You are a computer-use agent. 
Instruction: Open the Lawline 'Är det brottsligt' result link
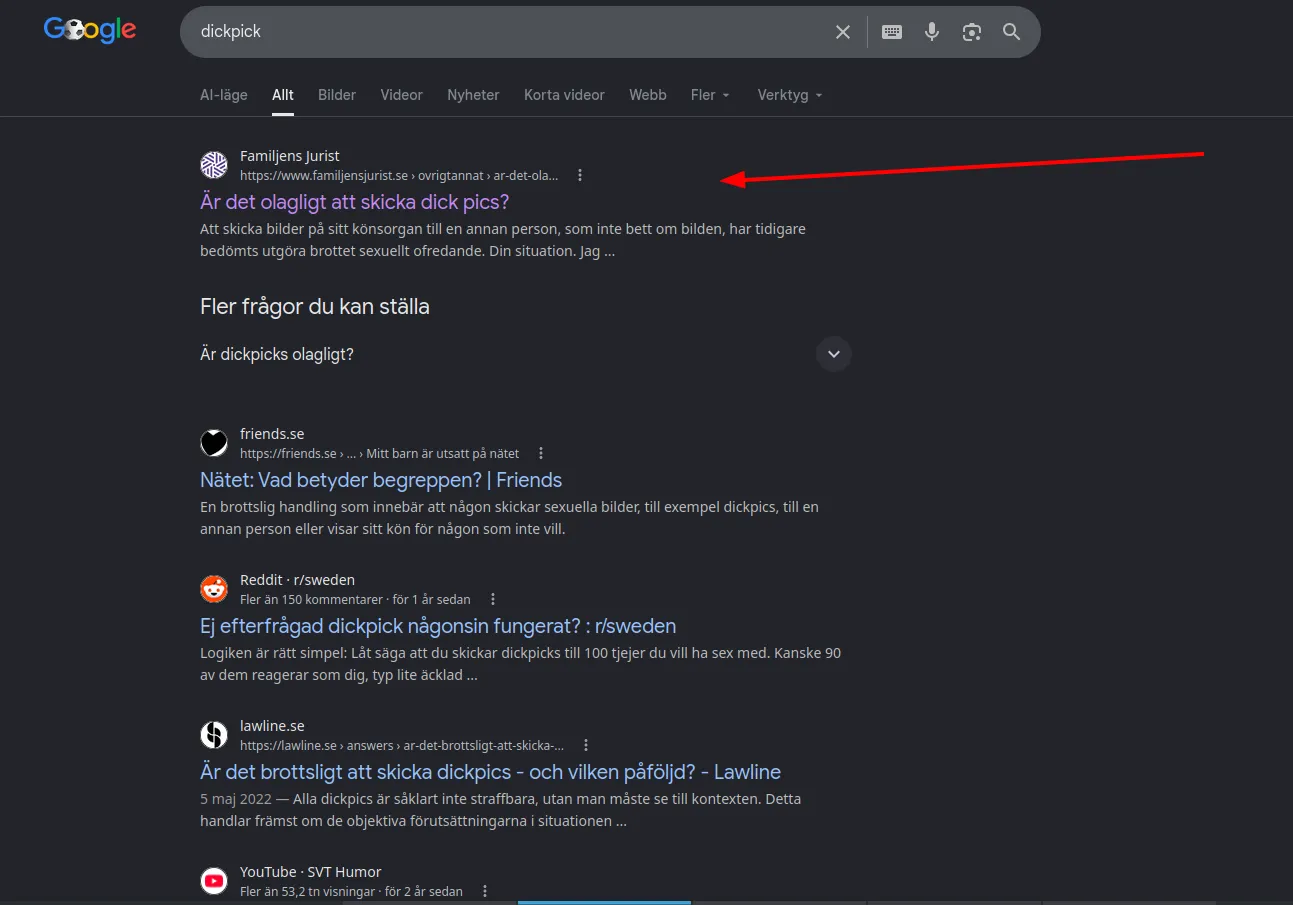(490, 772)
